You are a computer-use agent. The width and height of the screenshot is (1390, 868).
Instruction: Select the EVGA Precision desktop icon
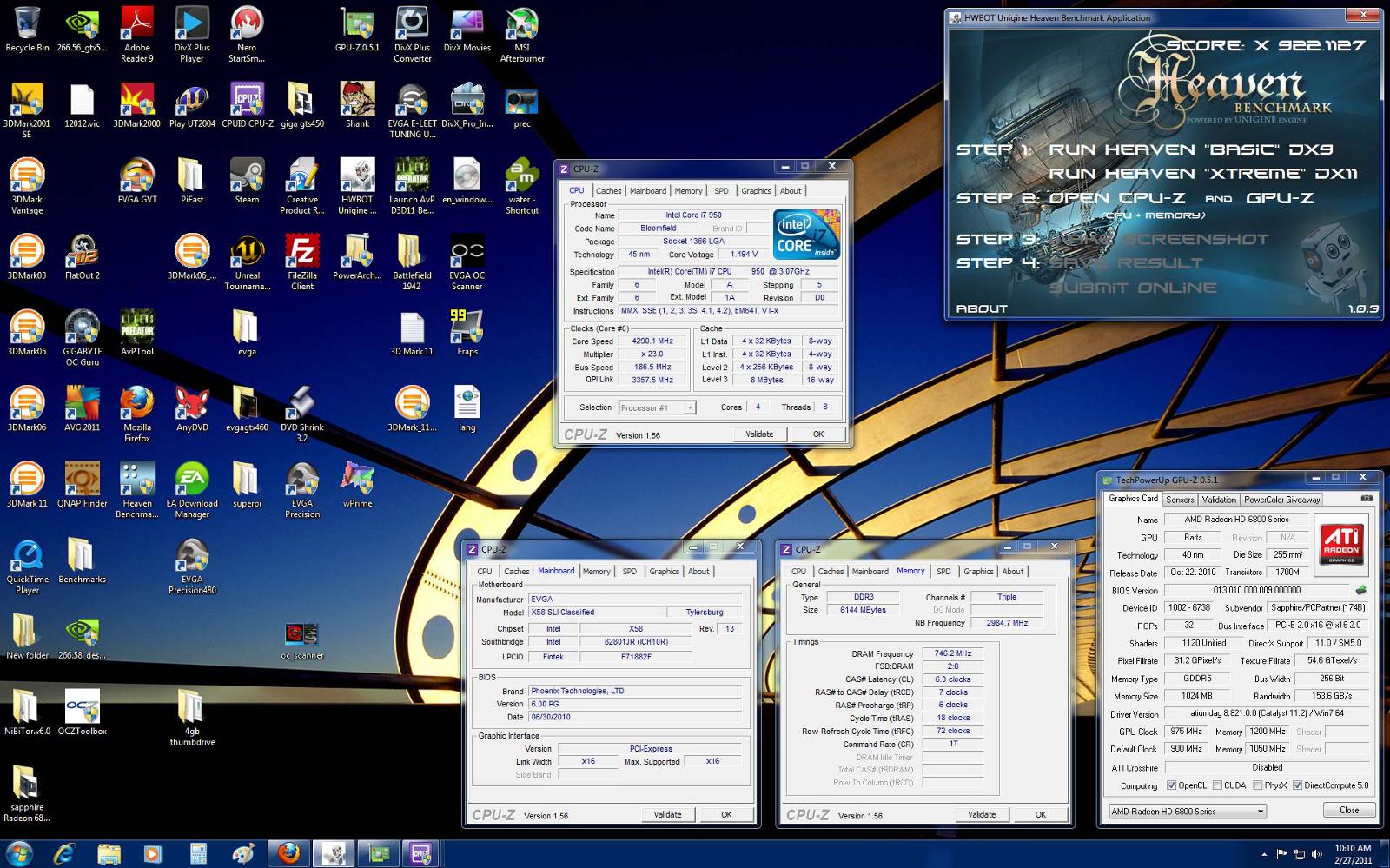click(x=302, y=491)
